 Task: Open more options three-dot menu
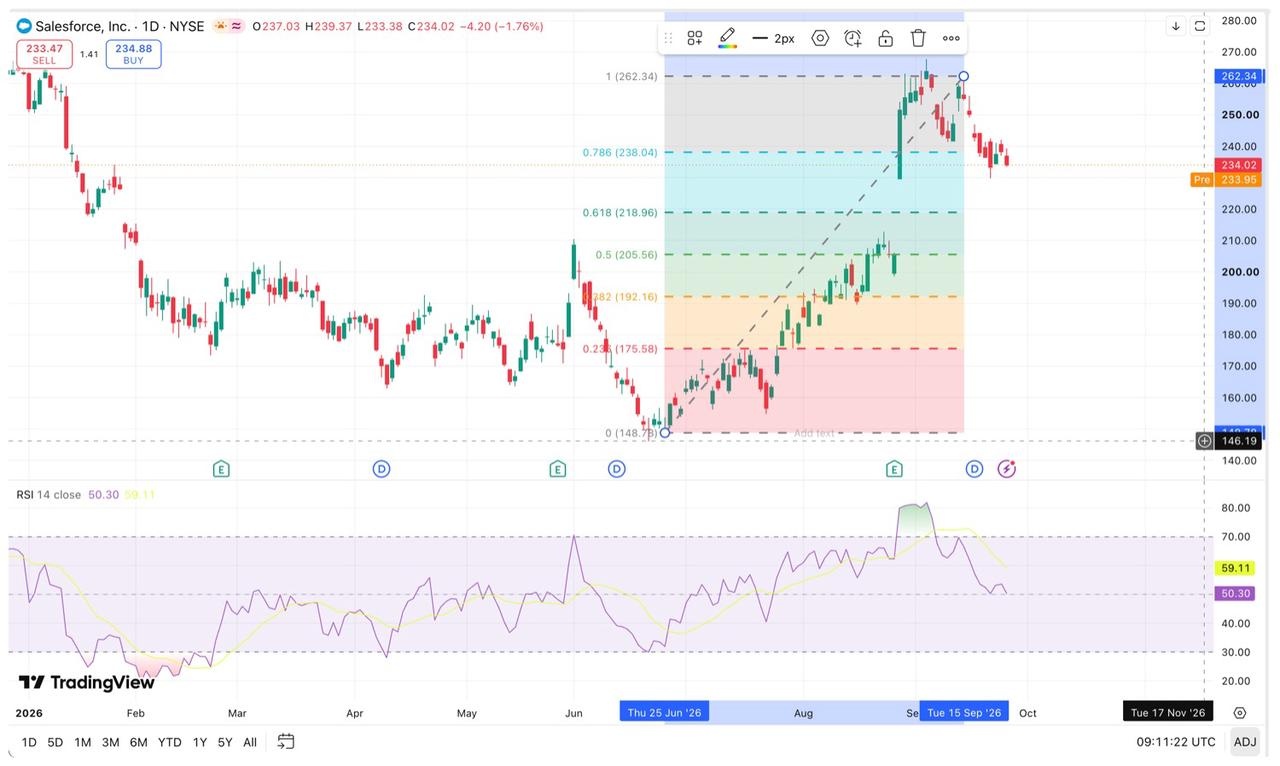(951, 38)
